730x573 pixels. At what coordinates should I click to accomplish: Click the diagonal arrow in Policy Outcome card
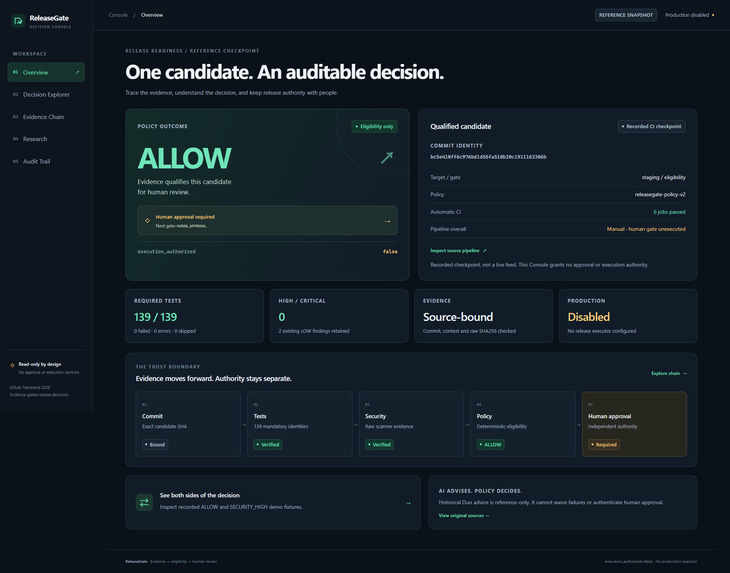point(386,158)
